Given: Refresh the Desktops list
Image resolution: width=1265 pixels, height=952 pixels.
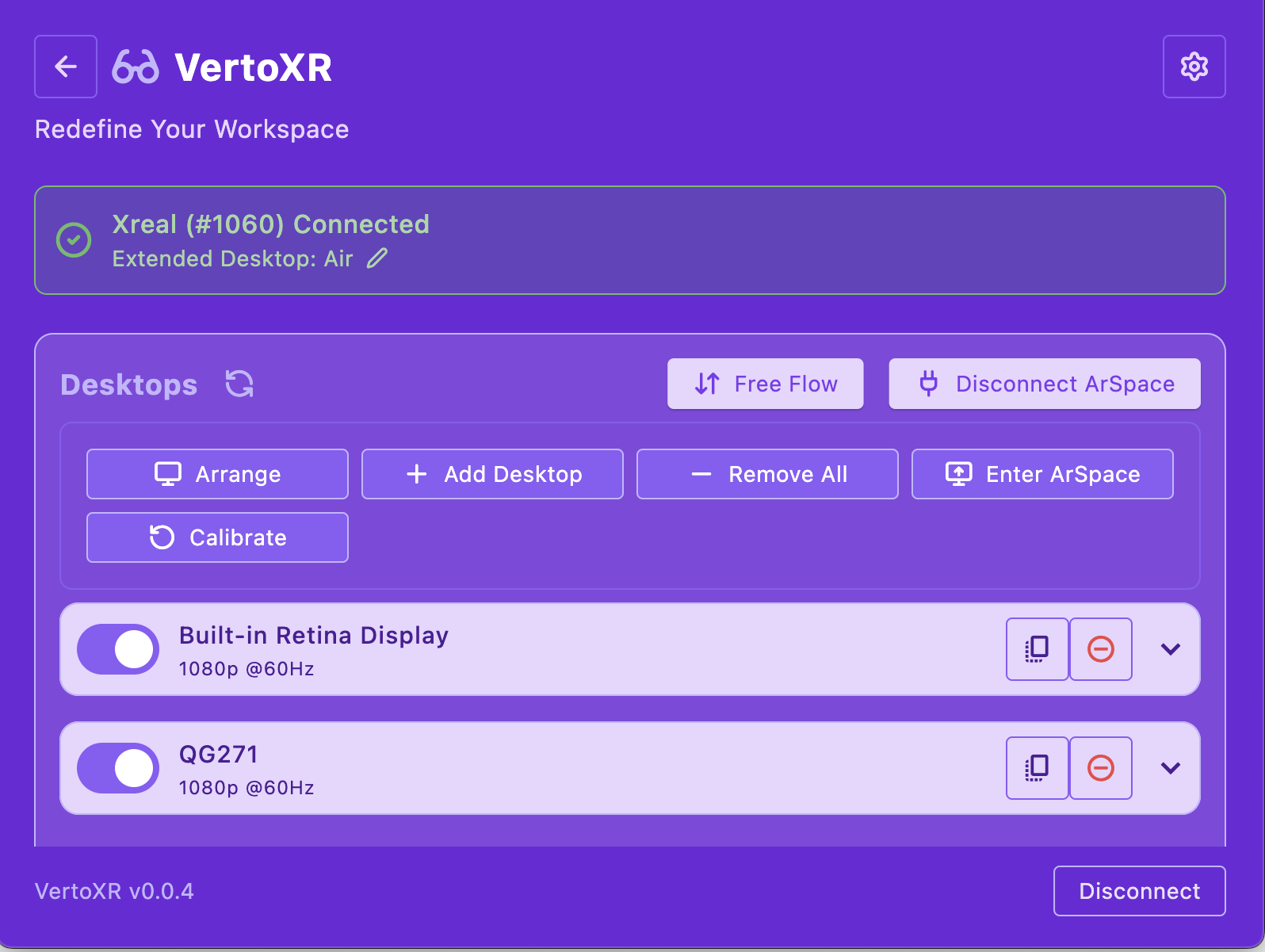Looking at the screenshot, I should point(239,384).
